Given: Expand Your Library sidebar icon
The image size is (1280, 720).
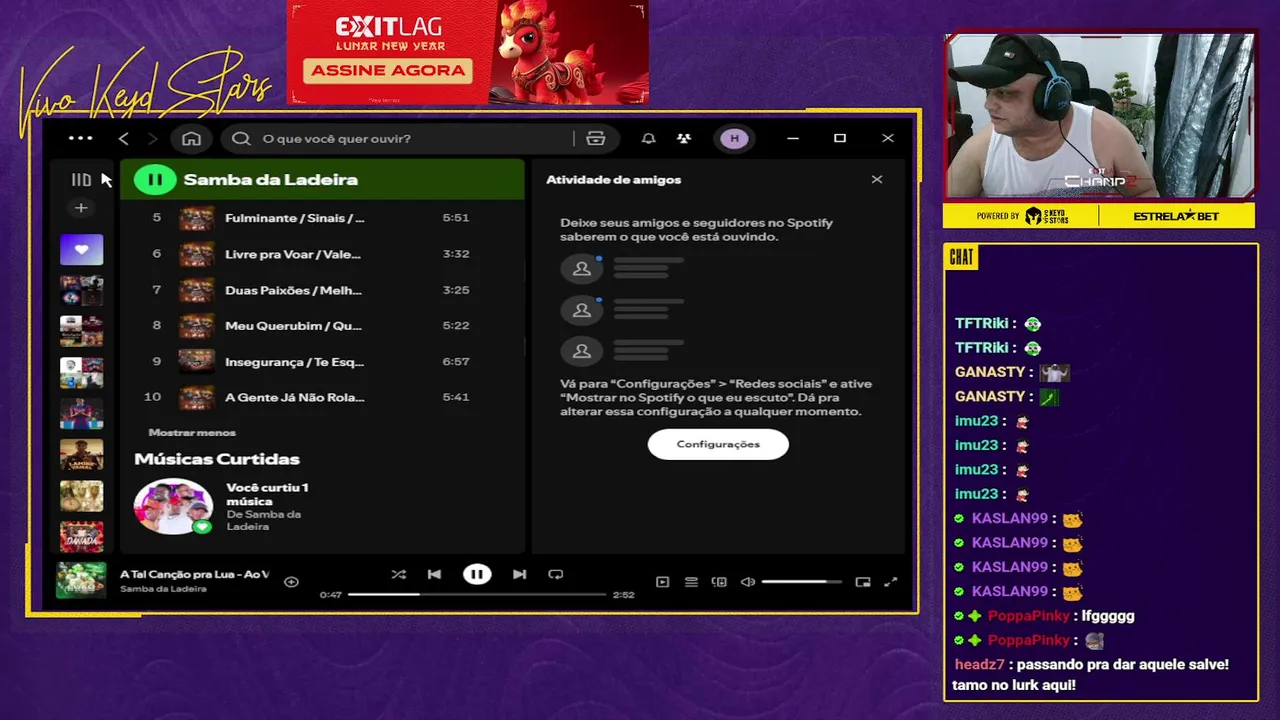Looking at the screenshot, I should point(81,180).
